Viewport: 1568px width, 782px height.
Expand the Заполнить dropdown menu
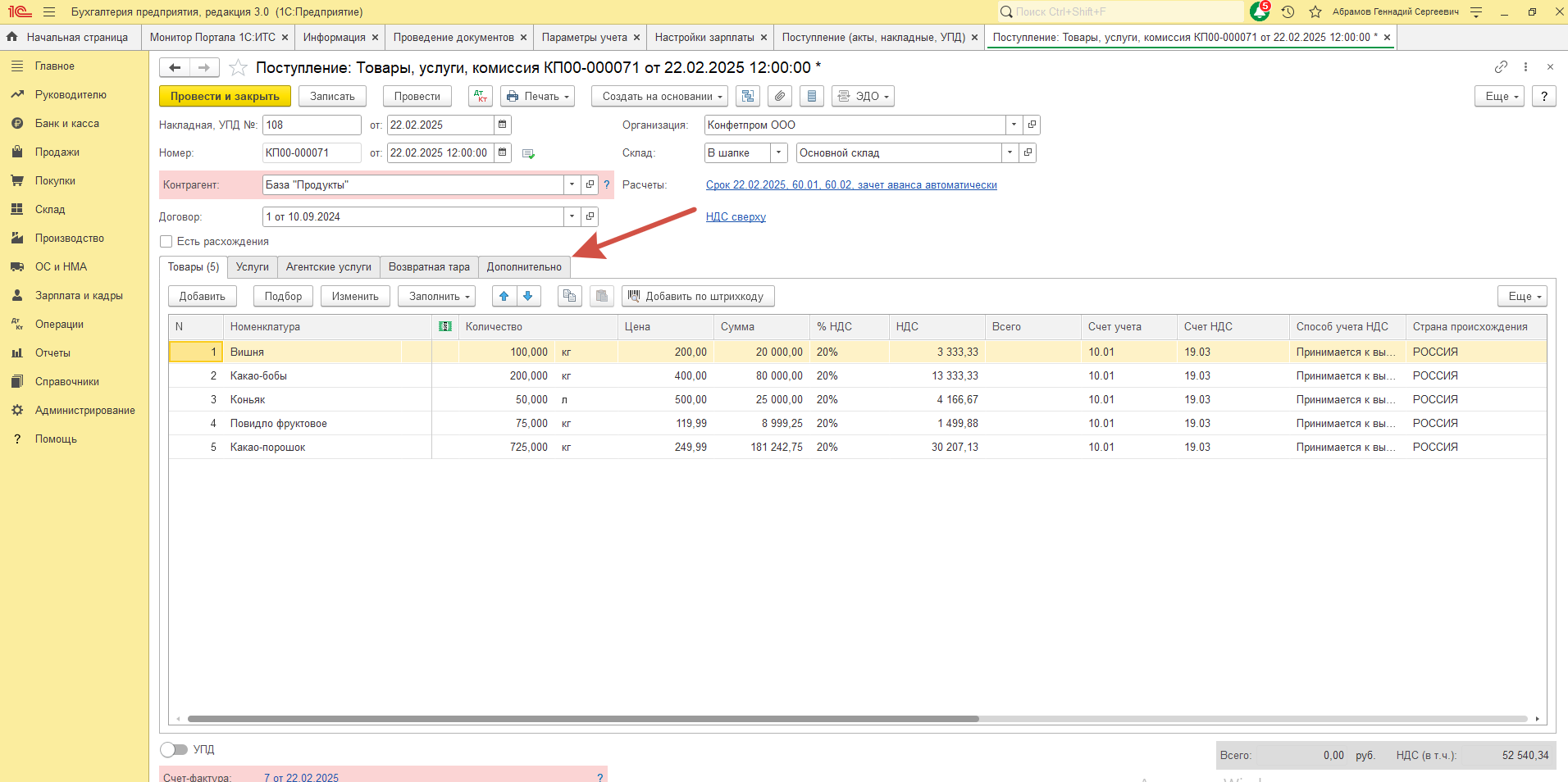(436, 296)
